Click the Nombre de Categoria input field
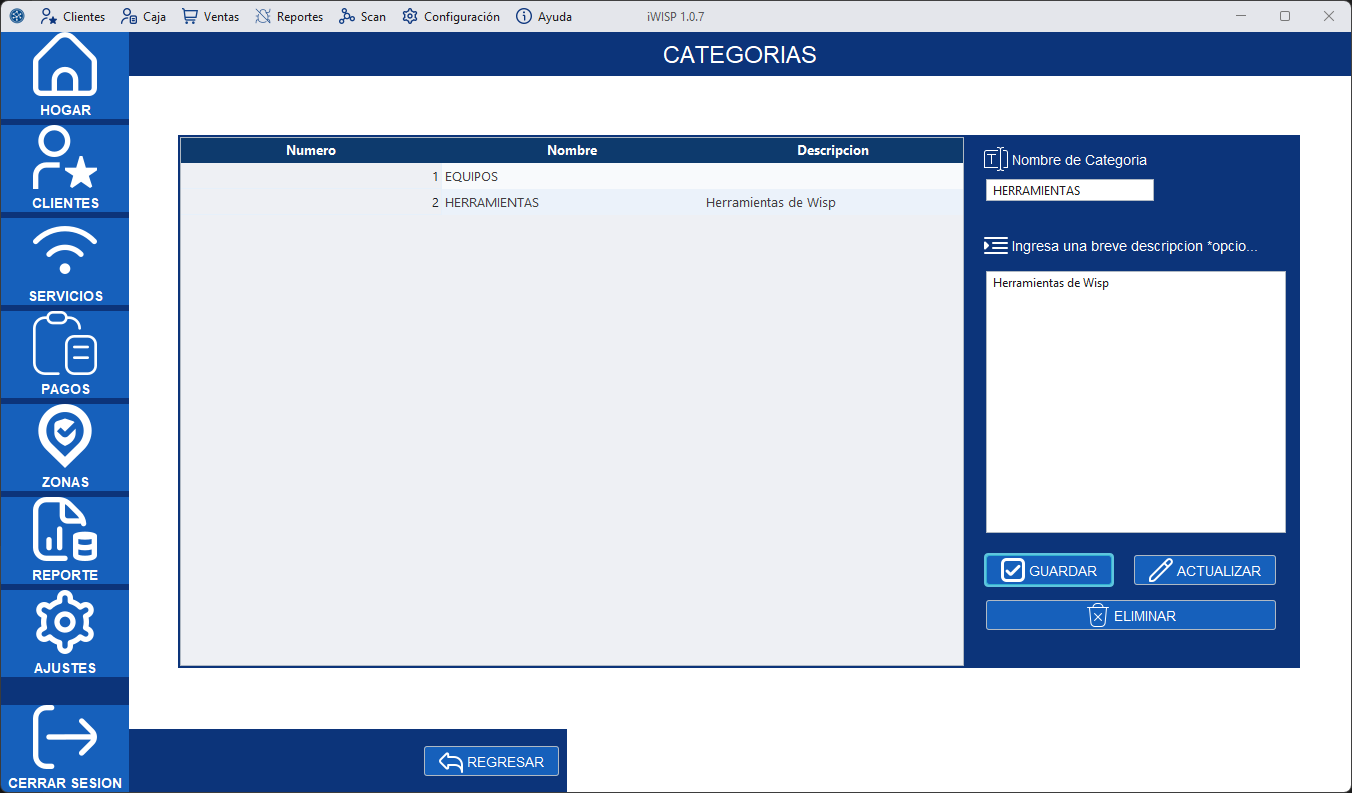 coord(1069,189)
